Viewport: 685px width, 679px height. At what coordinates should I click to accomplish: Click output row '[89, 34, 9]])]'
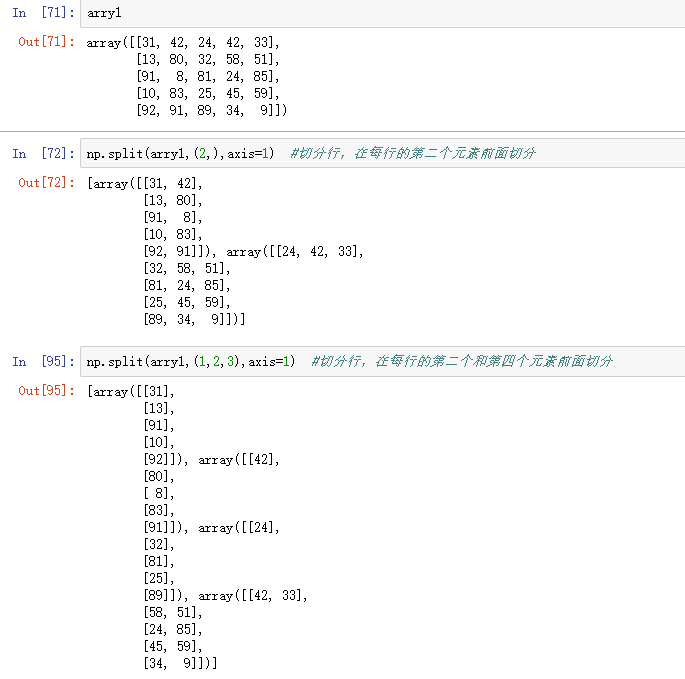[194, 319]
